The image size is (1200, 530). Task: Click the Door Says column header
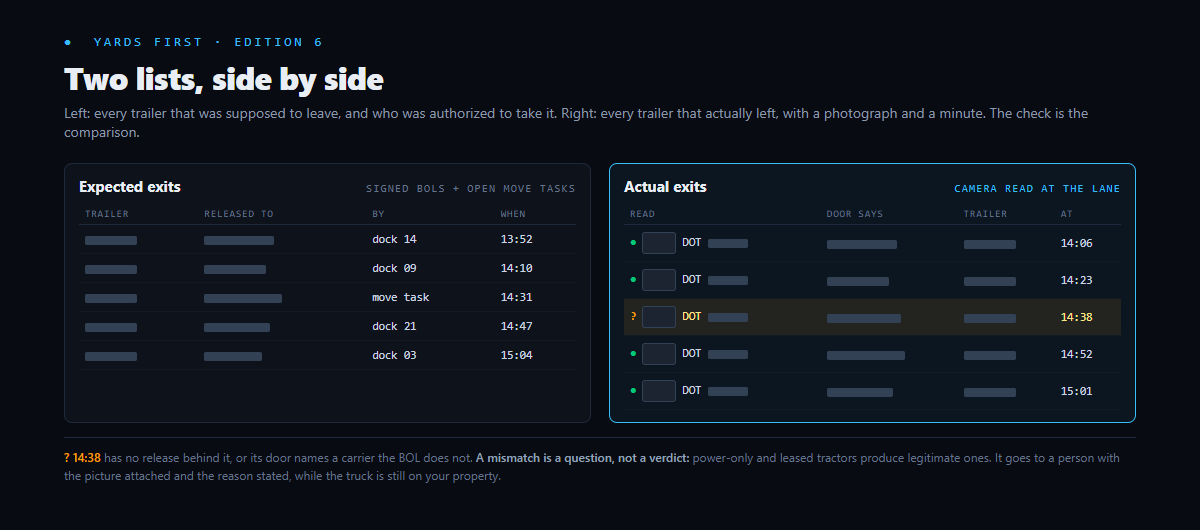pos(855,214)
